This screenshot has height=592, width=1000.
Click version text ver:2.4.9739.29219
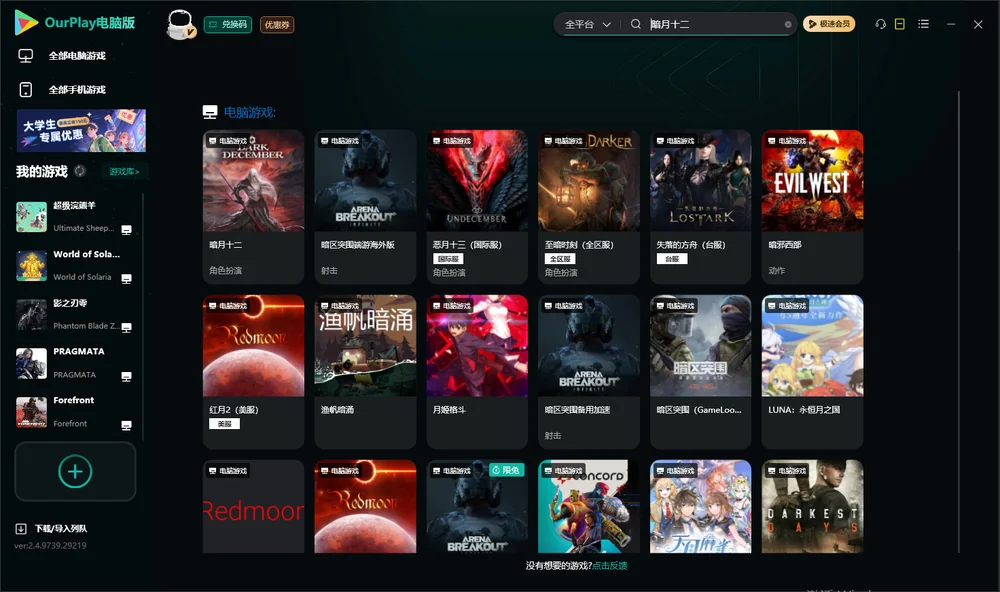50,545
